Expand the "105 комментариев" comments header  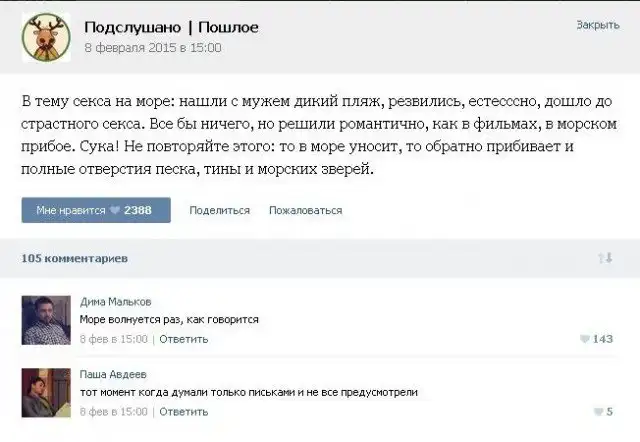tap(74, 258)
